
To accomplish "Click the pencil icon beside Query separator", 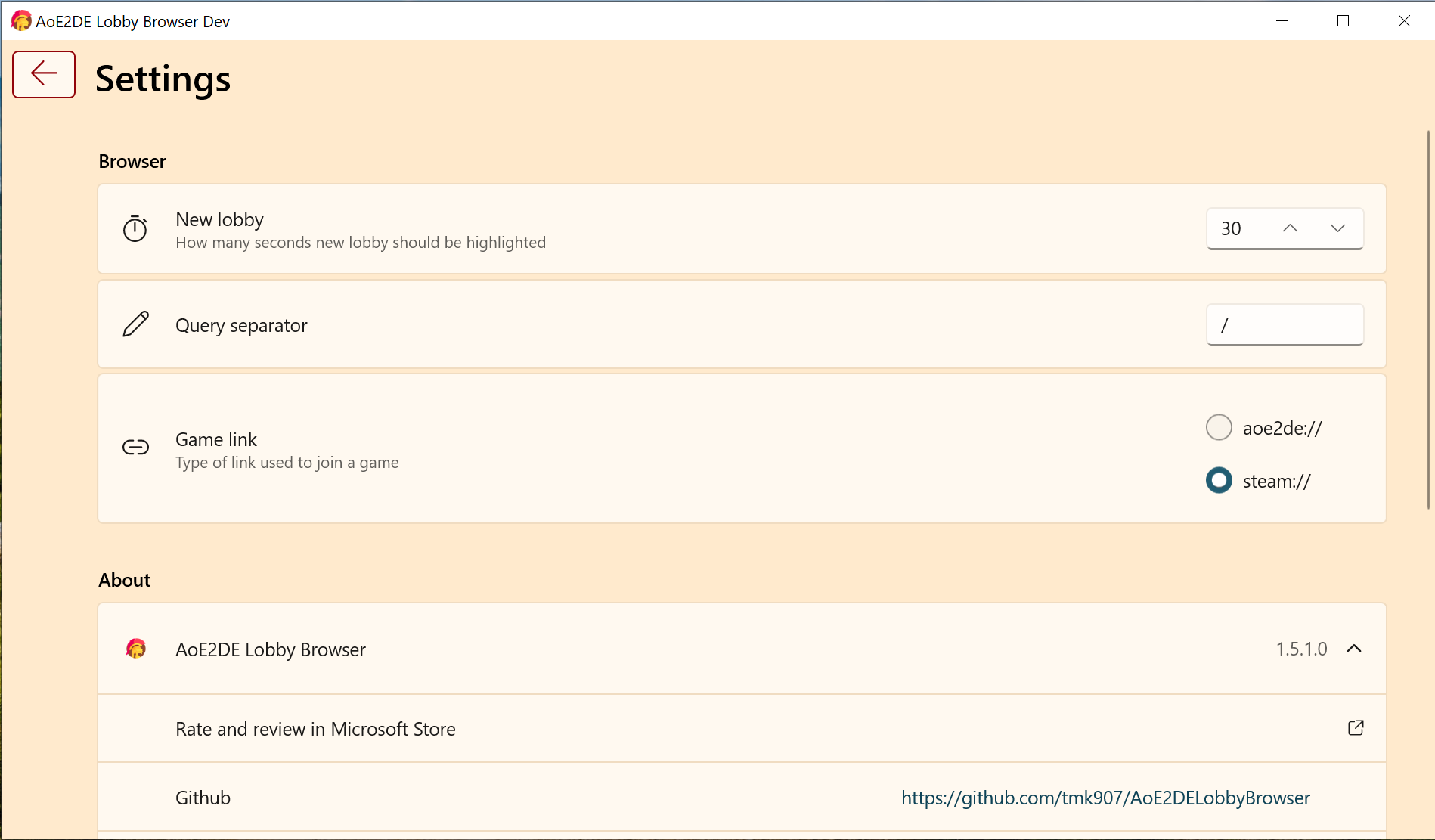I will coord(136,324).
